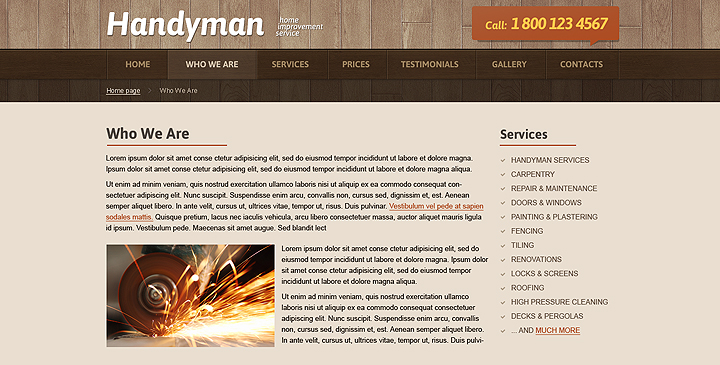This screenshot has height=365, width=720.
Task: Click the breadcrumb arrow separator icon
Action: 150,91
